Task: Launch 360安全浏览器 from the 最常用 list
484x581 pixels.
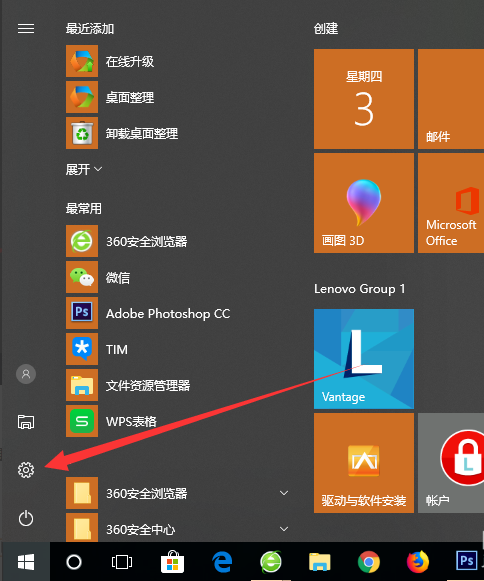Action: point(82,241)
